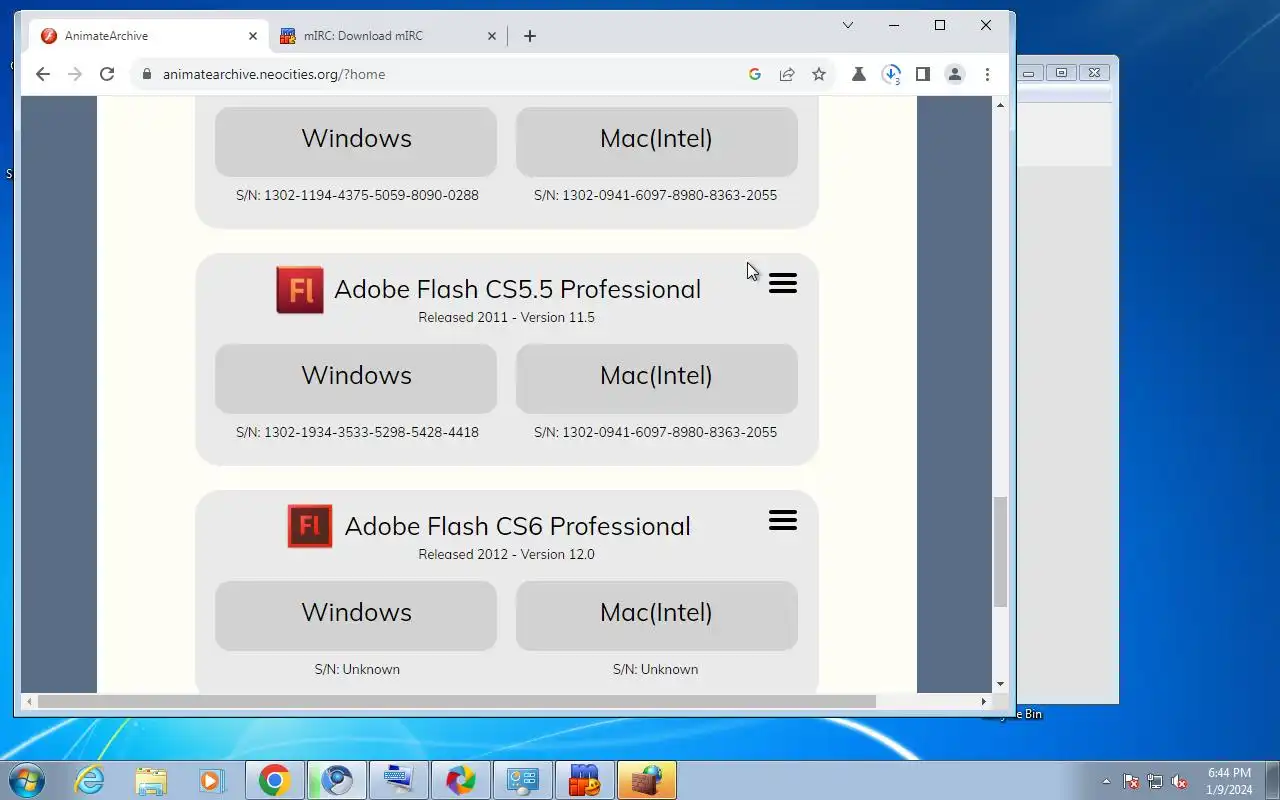Click the vertical scrollbar up arrow
The height and width of the screenshot is (800, 1280).
pyautogui.click(x=1000, y=104)
